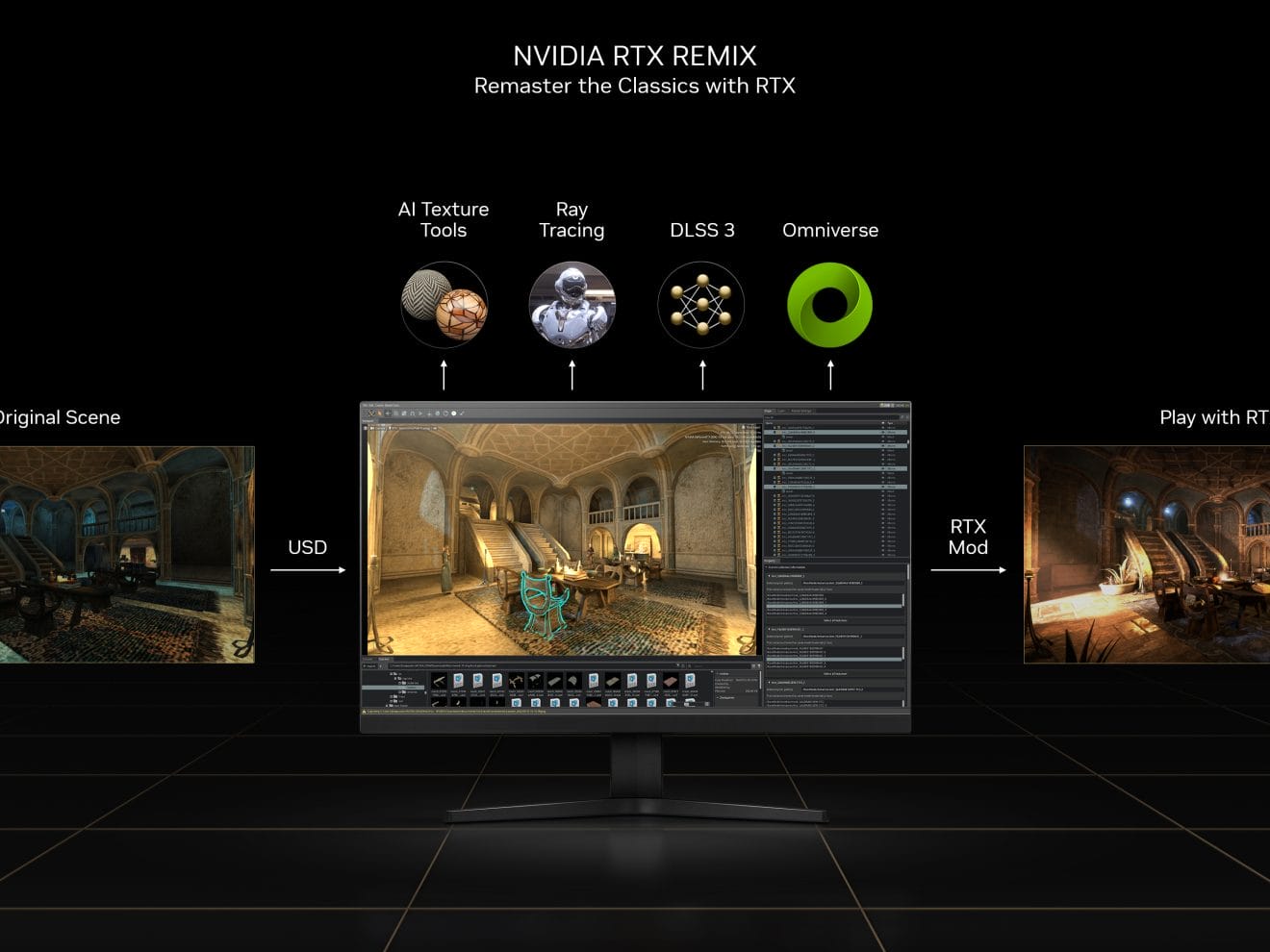Open the Original Scene image
Screen dimensions: 1270x952
pyautogui.click(x=127, y=554)
